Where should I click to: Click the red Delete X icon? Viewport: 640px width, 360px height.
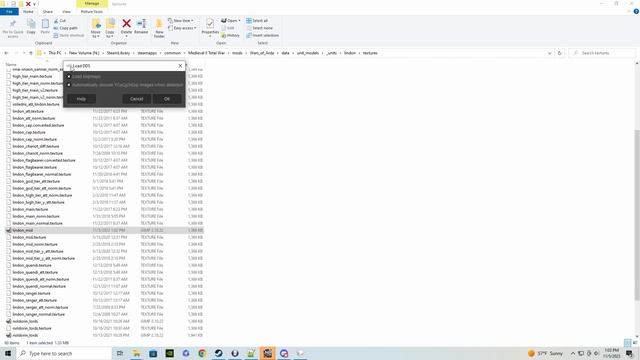click(127, 24)
